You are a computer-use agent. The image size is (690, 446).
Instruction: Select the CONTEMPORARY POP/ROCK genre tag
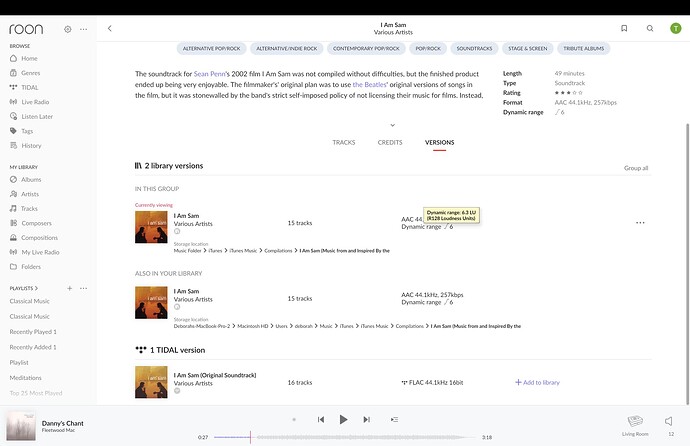(366, 48)
